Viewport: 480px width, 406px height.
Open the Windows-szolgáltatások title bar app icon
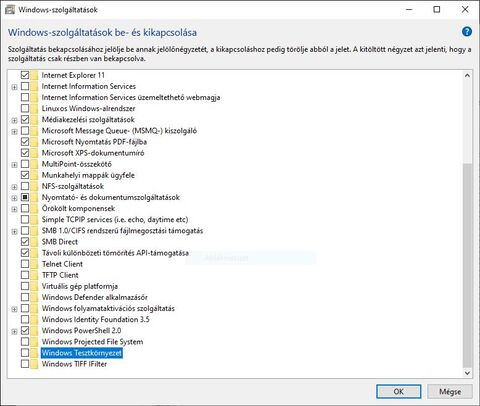pyautogui.click(x=10, y=10)
